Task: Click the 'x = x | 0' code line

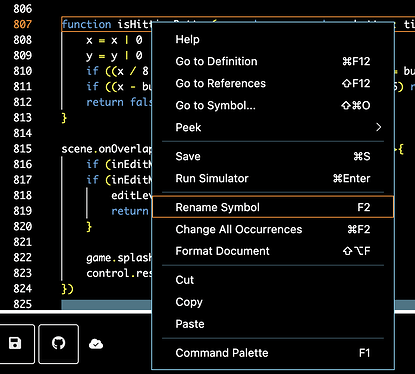Action: click(x=114, y=40)
